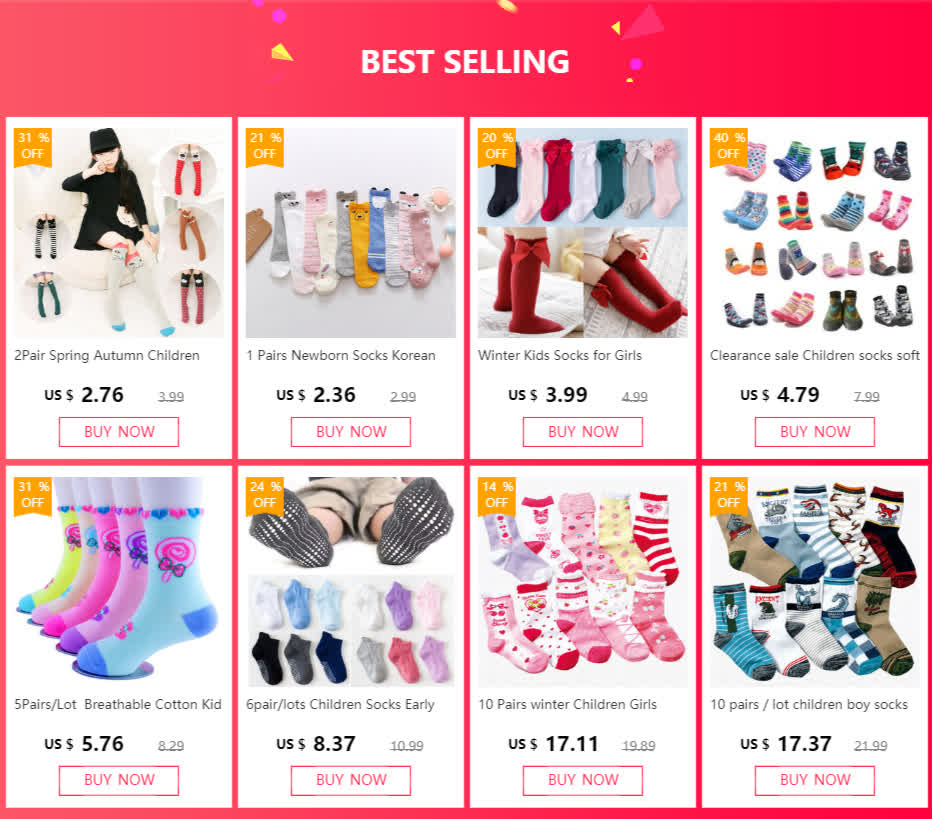The height and width of the screenshot is (819, 932).
Task: Open the red bow knee-high socks image
Action: (x=582, y=232)
